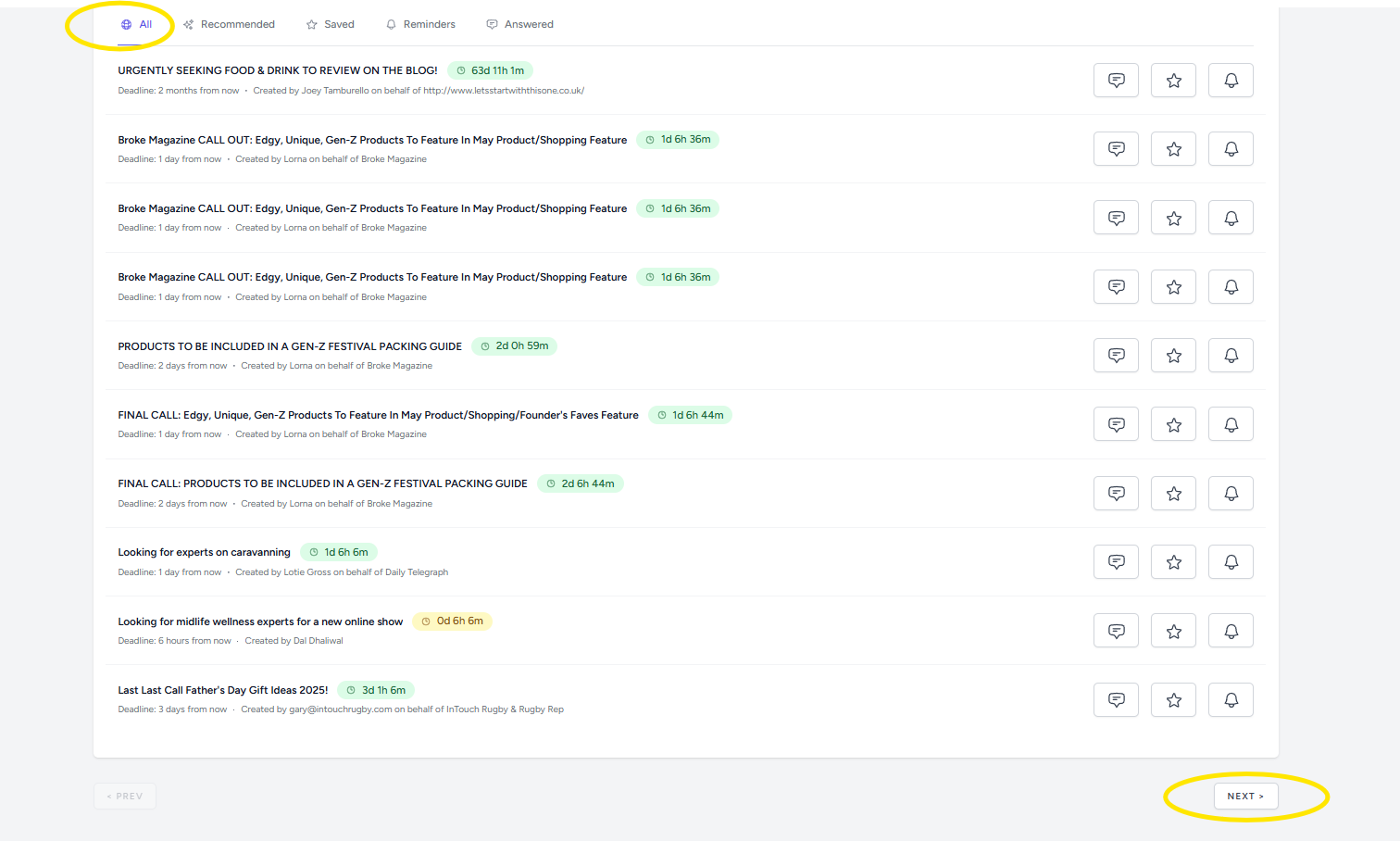Go to the Reminders tab
The image size is (1400, 841).
[420, 25]
